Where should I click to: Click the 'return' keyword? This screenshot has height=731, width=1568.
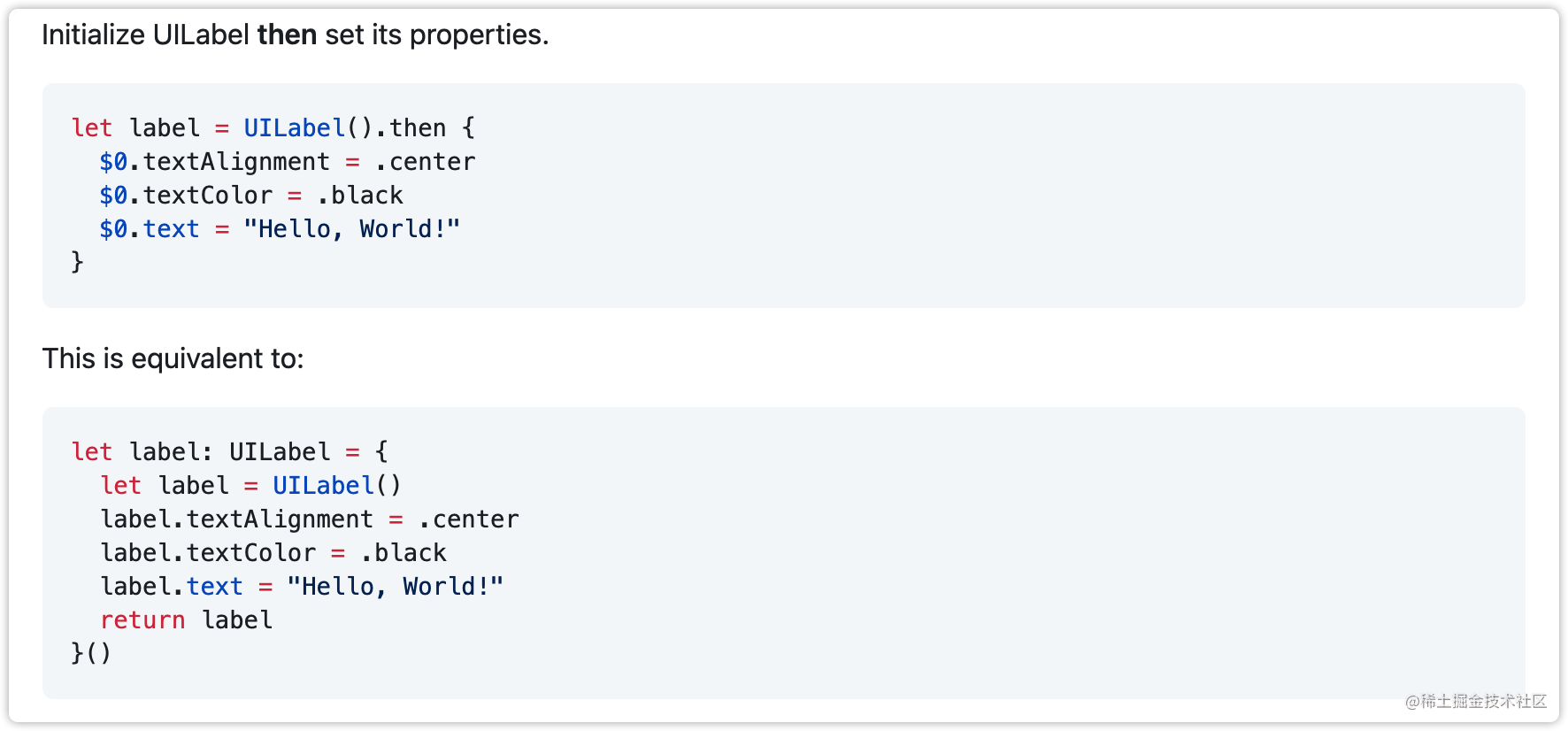coord(142,620)
